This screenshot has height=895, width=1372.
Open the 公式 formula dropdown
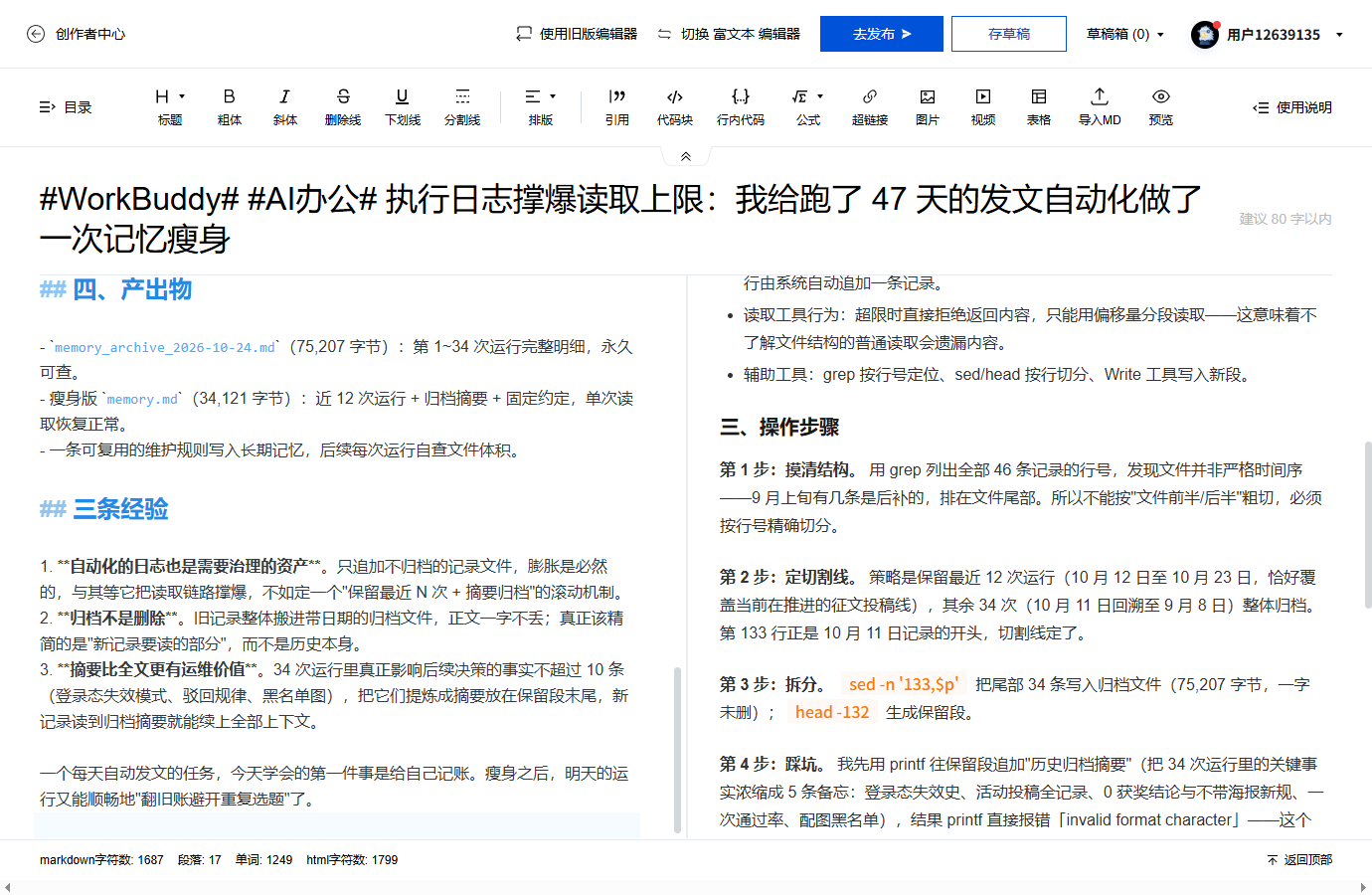(x=808, y=106)
